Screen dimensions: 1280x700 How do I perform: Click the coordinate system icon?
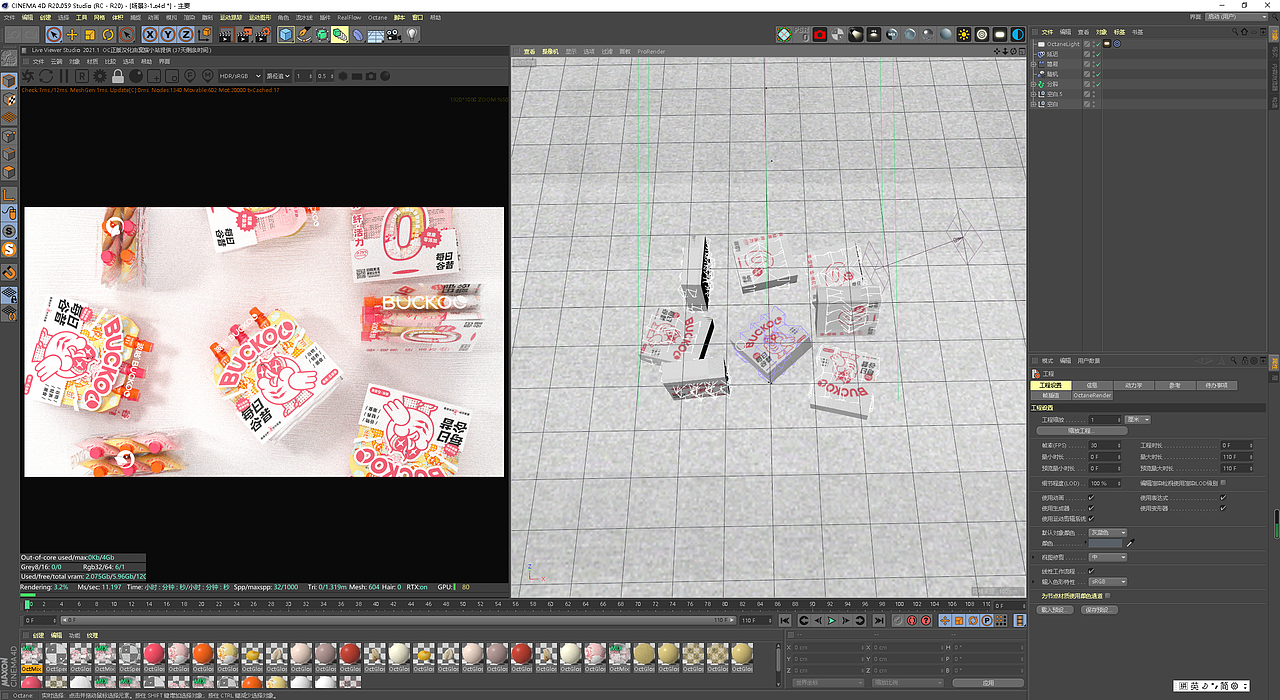tap(204, 34)
